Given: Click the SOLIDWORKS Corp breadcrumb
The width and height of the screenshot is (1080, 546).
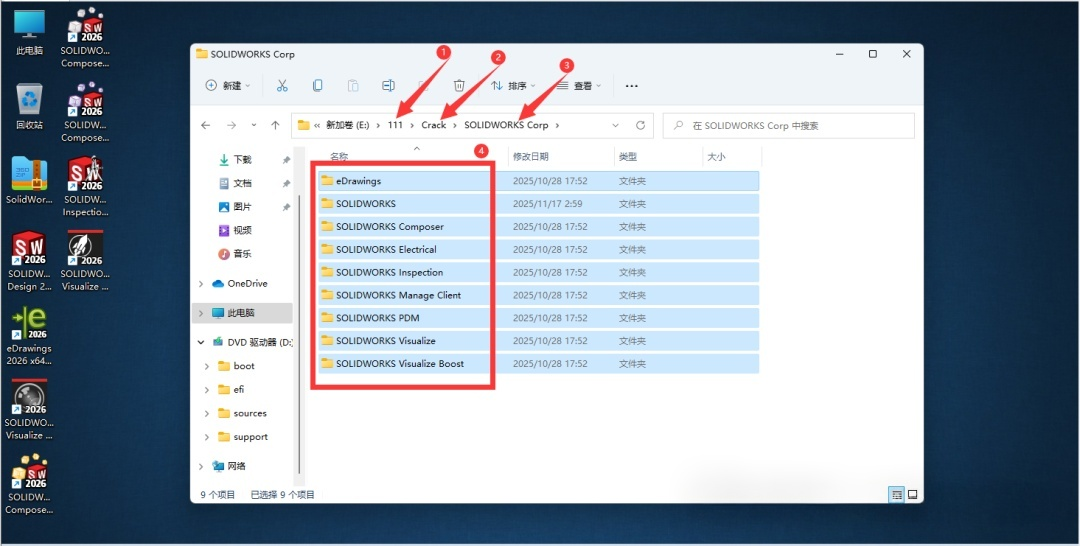Looking at the screenshot, I should [x=506, y=125].
